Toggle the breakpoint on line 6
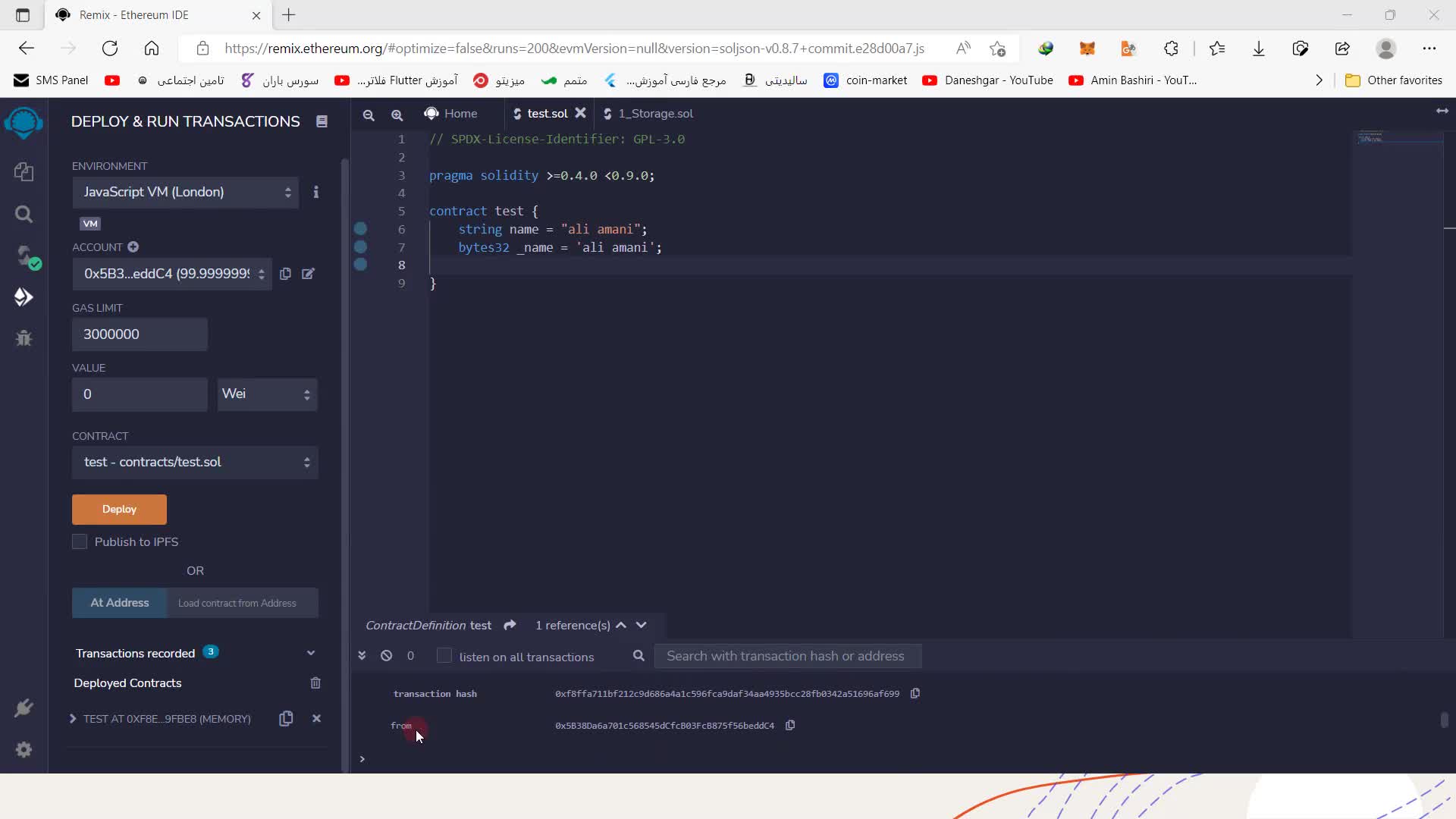This screenshot has height=819, width=1456. point(361,229)
